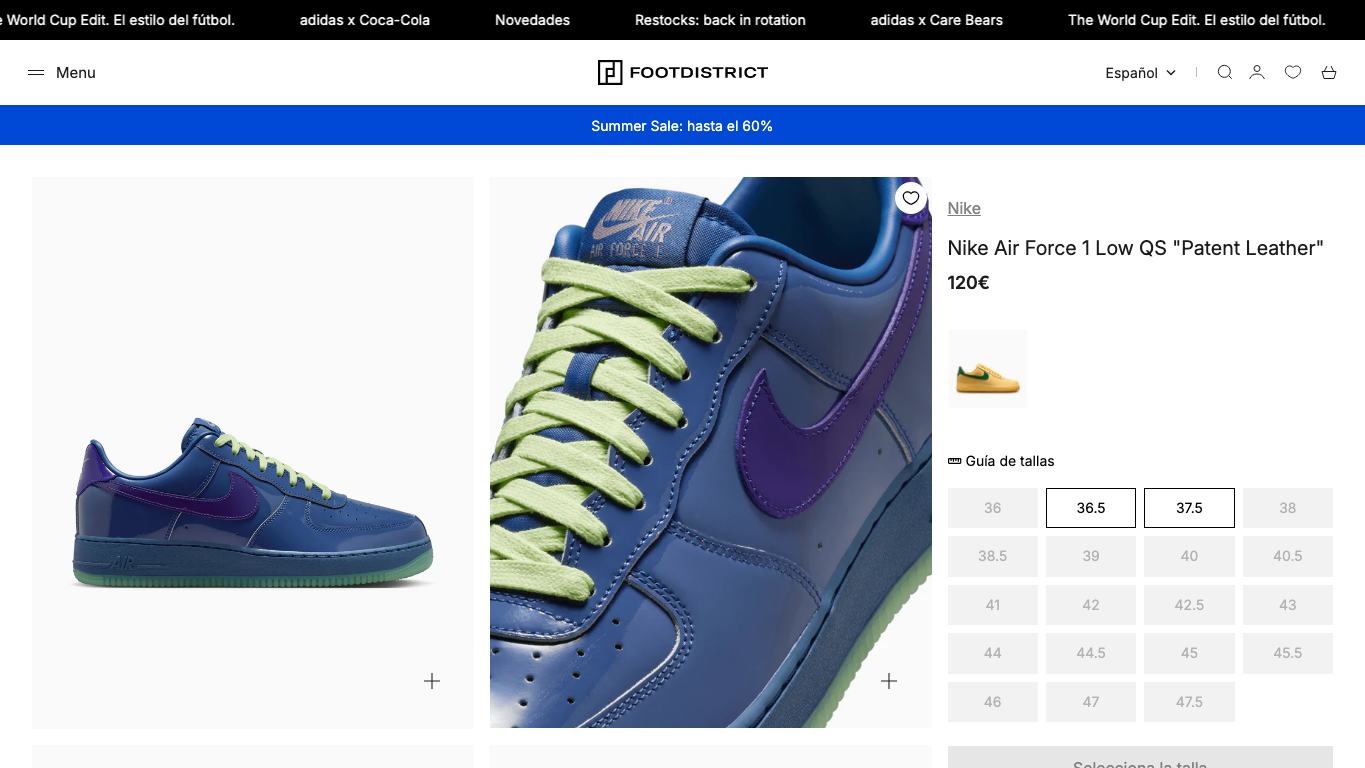Select size 47.5
Image resolution: width=1365 pixels, height=768 pixels.
pyautogui.click(x=1189, y=702)
